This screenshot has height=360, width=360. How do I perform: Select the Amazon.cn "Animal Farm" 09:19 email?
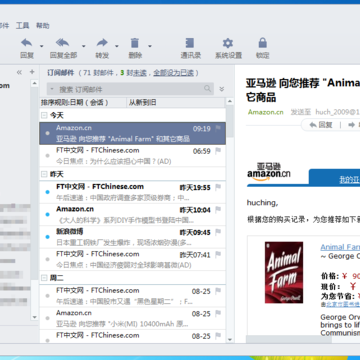click(x=132, y=133)
